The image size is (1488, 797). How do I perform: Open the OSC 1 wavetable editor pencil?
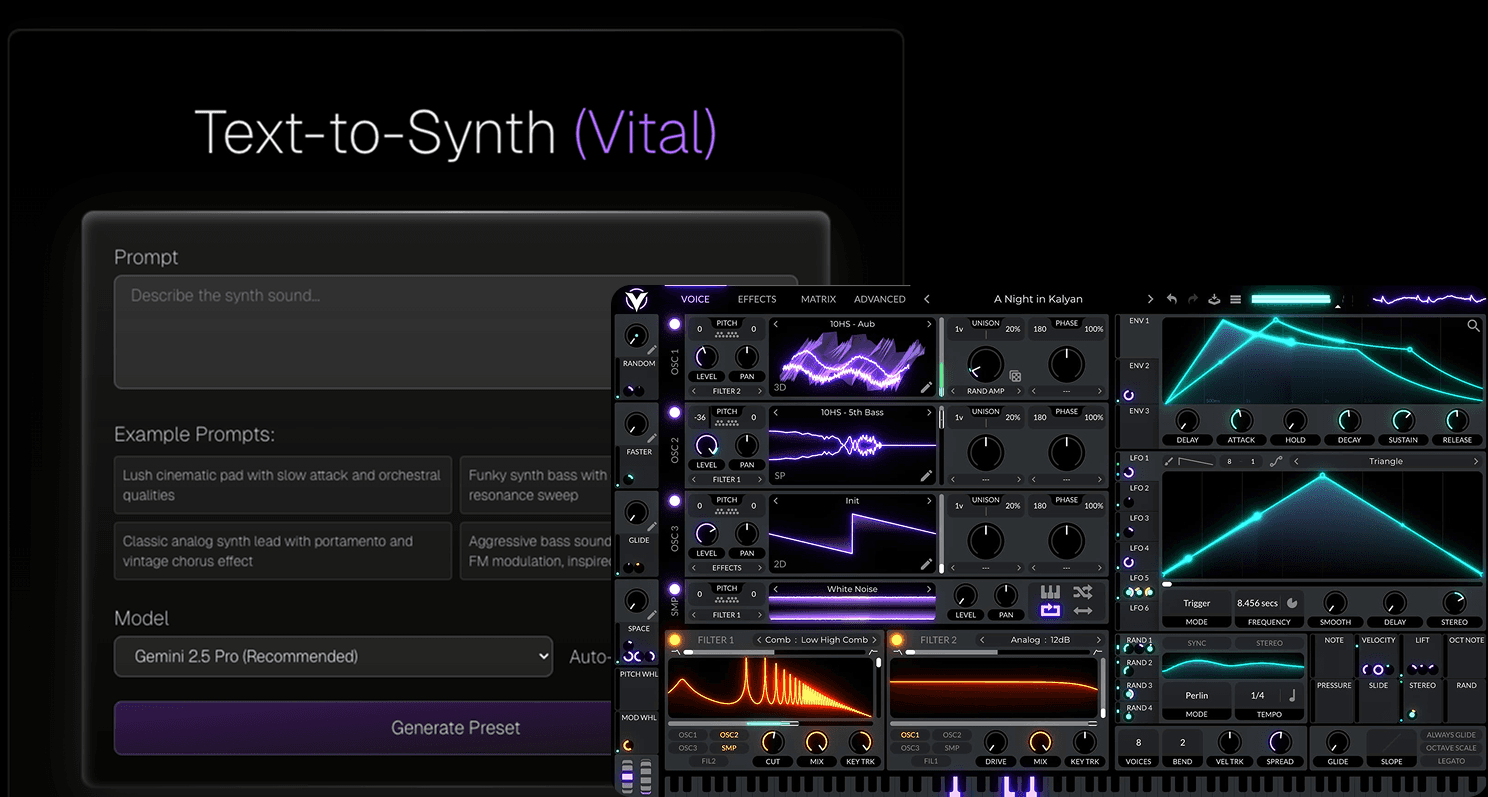[926, 388]
